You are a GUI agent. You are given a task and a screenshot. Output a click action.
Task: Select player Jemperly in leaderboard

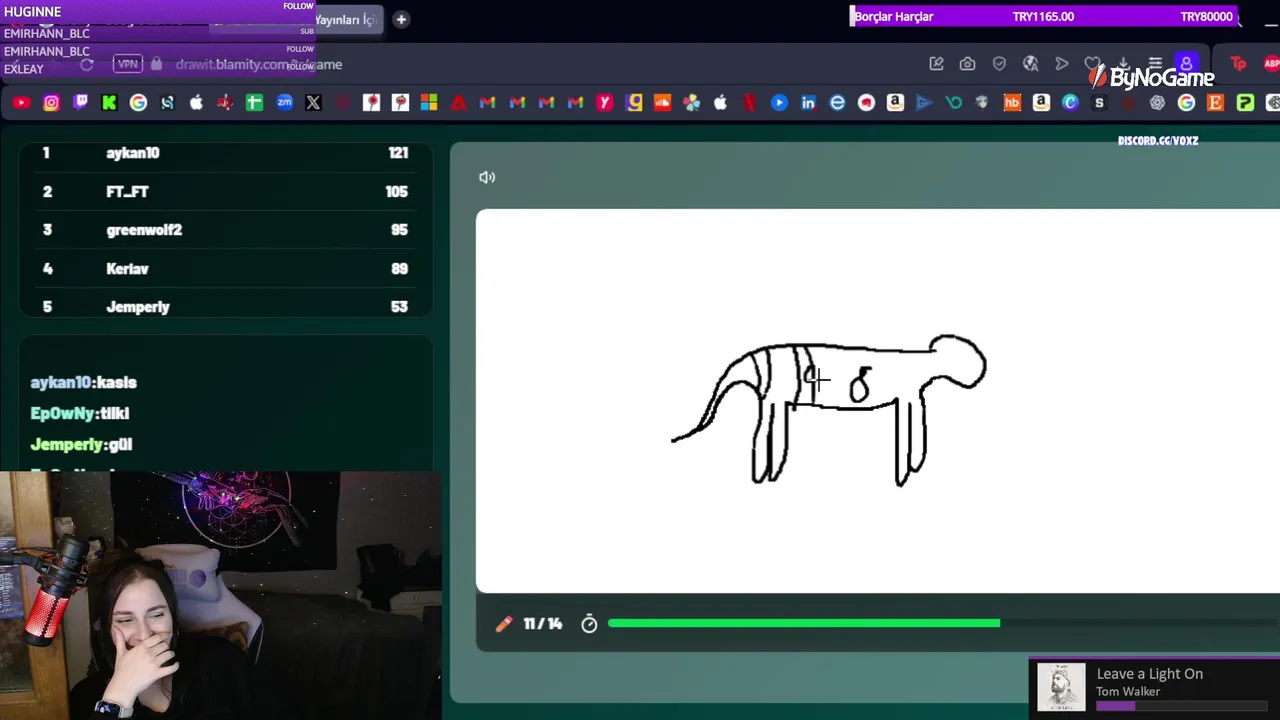[x=138, y=307]
